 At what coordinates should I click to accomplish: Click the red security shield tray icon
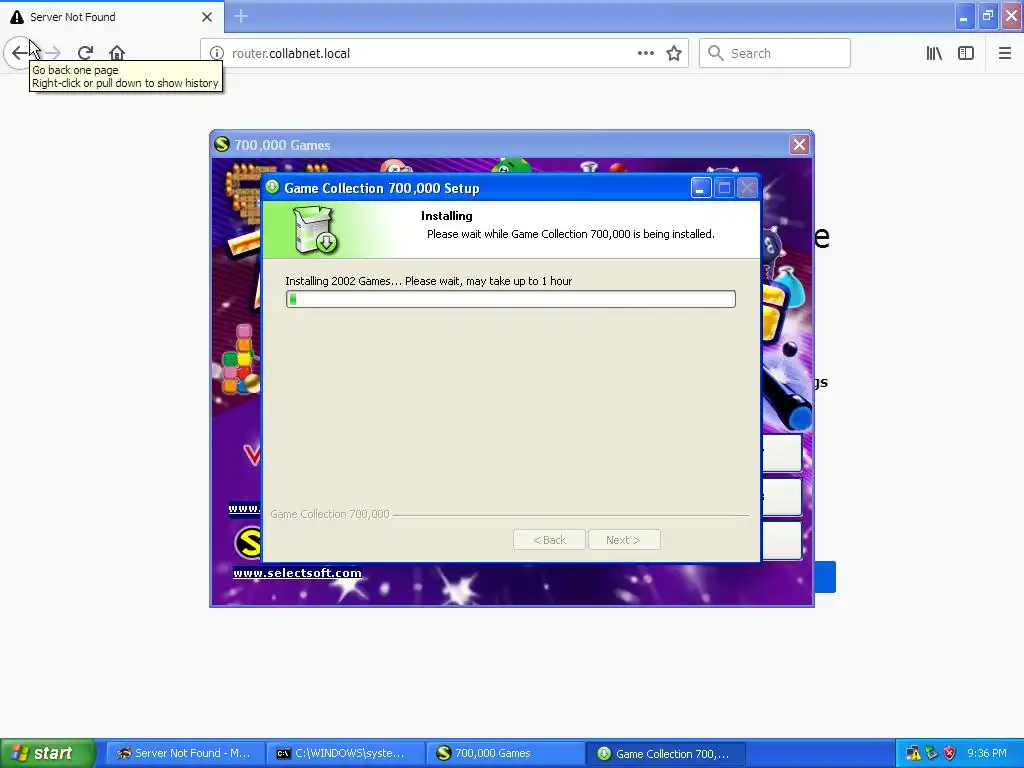pyautogui.click(x=950, y=754)
